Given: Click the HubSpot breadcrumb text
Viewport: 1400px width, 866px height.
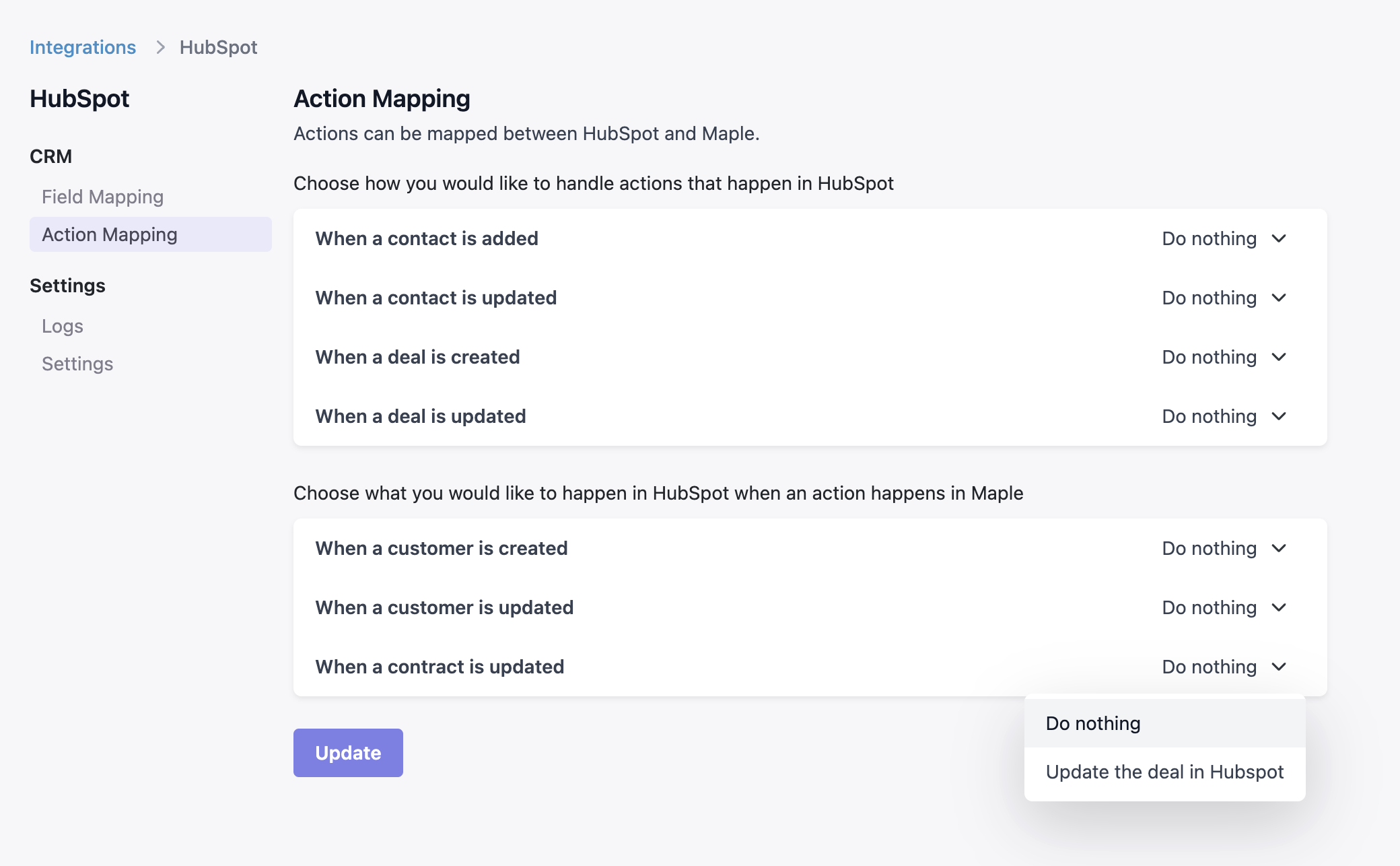Looking at the screenshot, I should coord(218,47).
